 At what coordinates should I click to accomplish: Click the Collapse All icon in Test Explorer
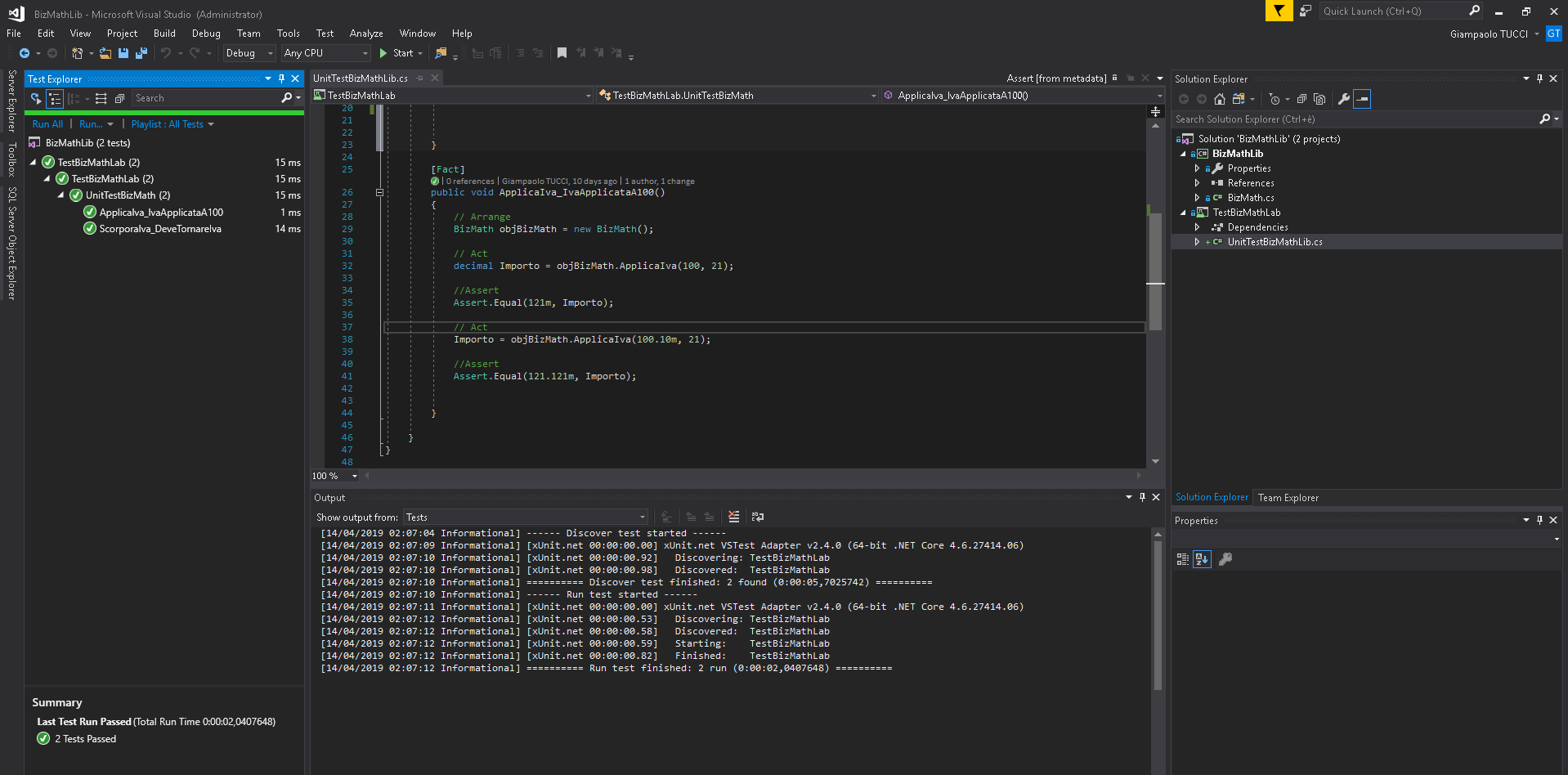pos(119,98)
